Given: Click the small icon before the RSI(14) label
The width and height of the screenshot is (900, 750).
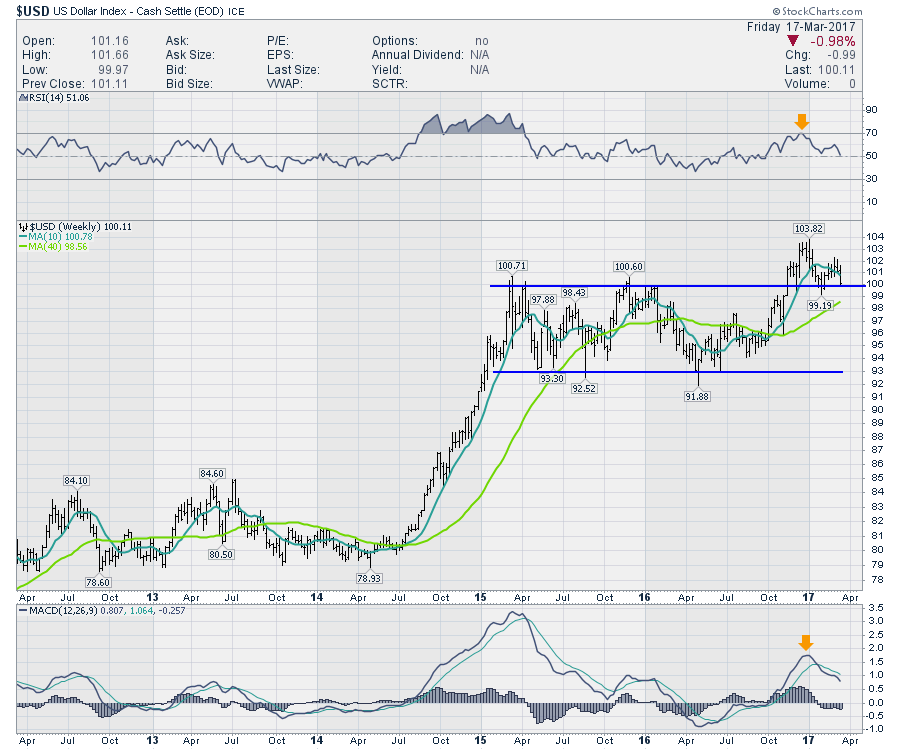Looking at the screenshot, I should tap(21, 99).
